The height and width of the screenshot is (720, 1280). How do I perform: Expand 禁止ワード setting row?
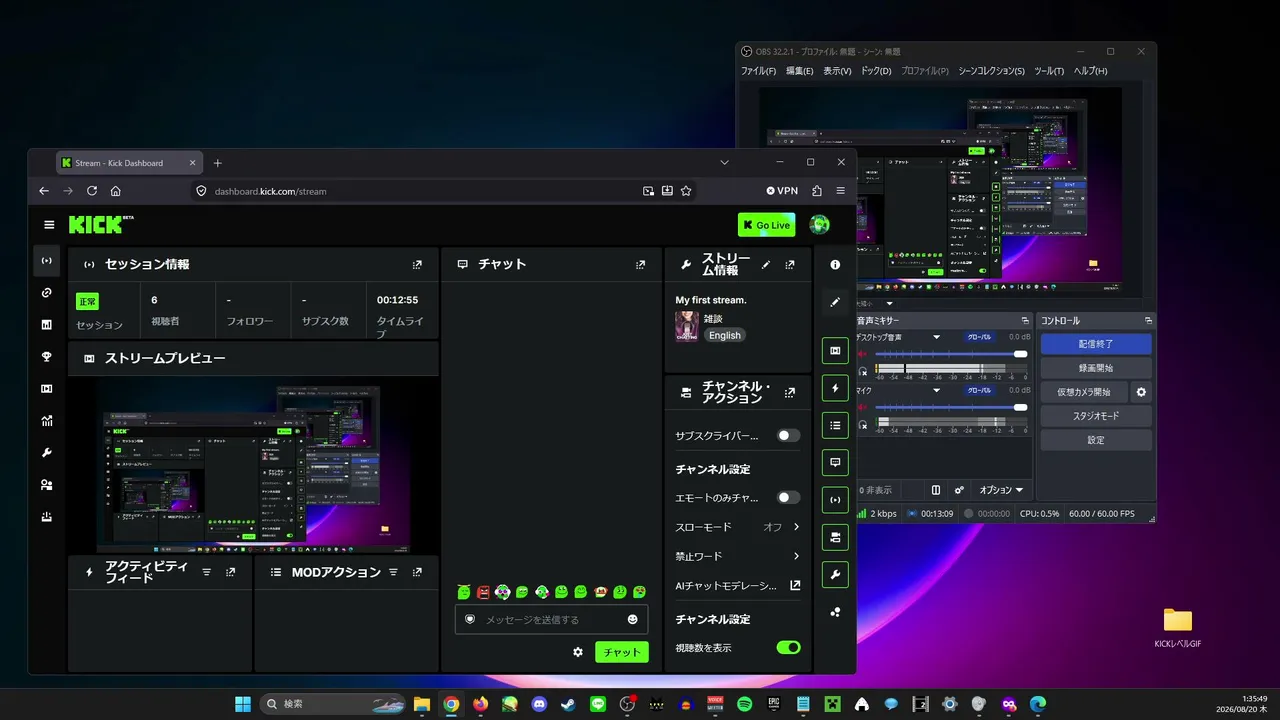738,556
